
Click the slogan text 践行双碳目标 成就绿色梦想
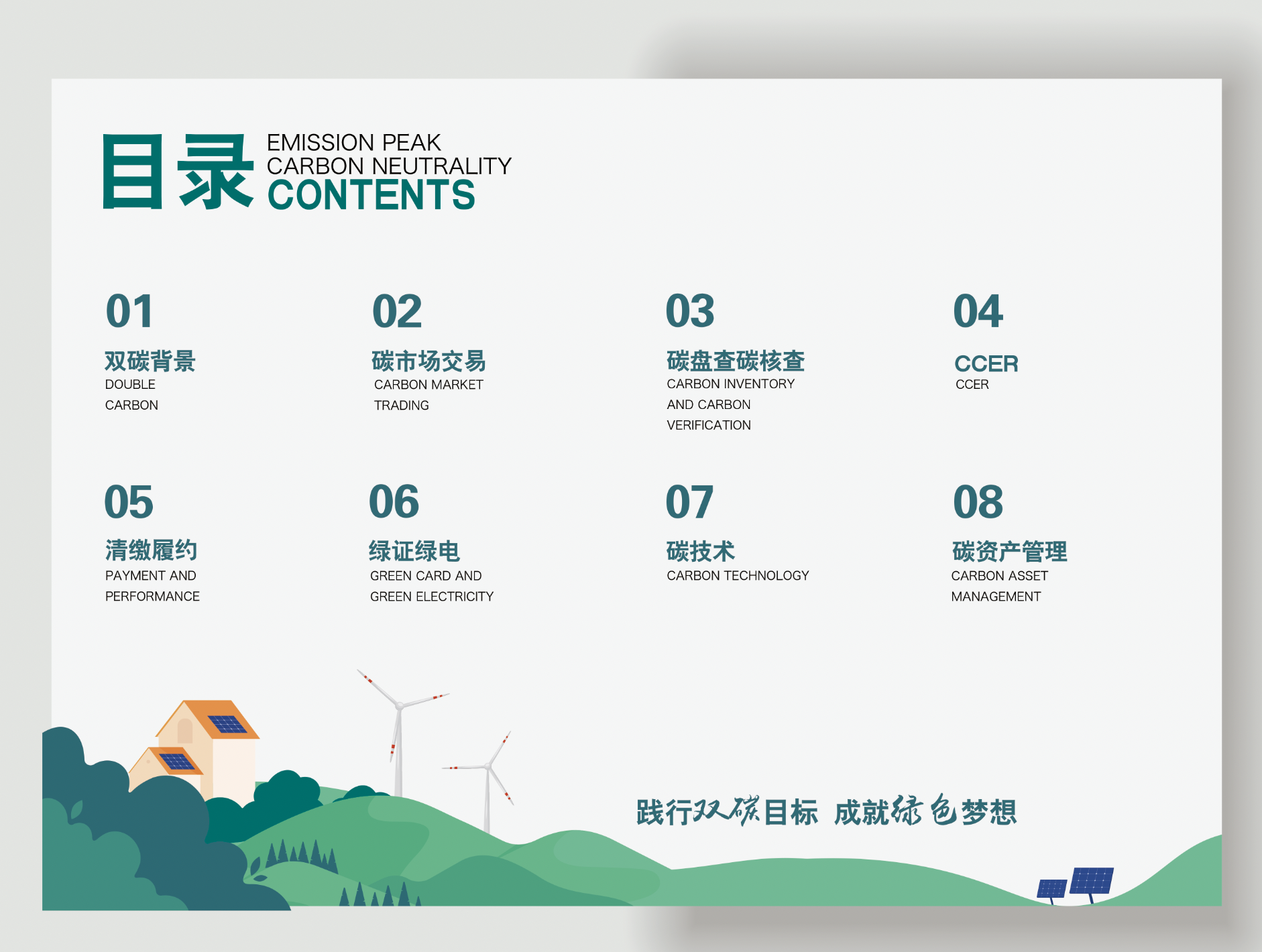click(x=826, y=812)
